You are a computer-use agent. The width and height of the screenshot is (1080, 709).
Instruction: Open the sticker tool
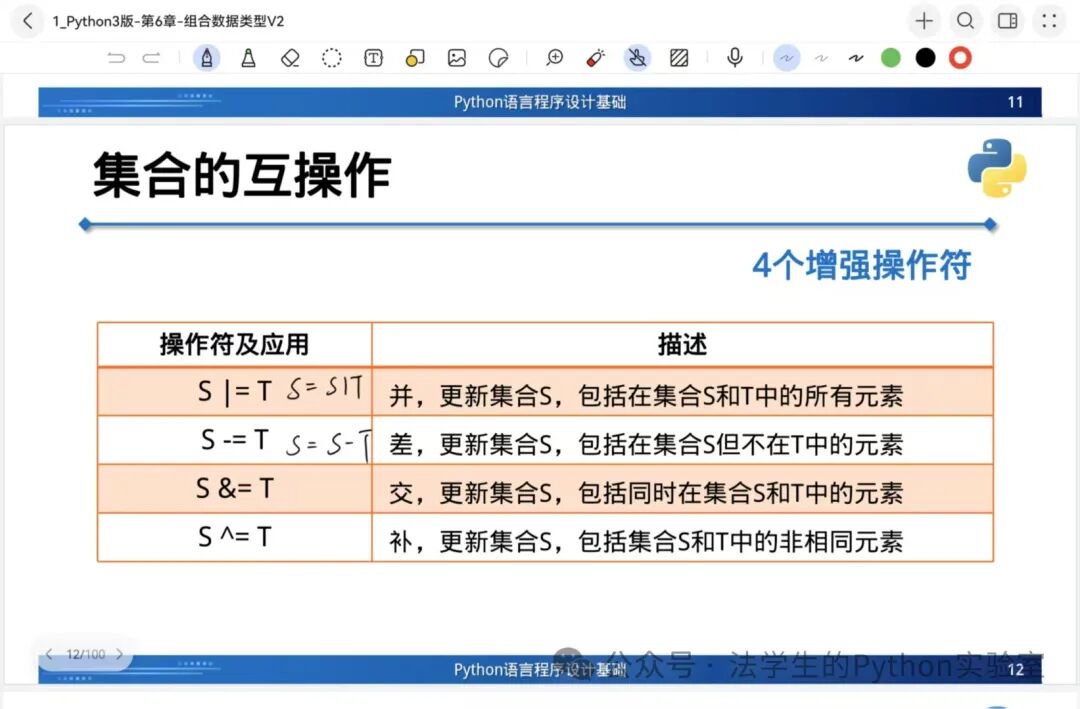tap(498, 58)
